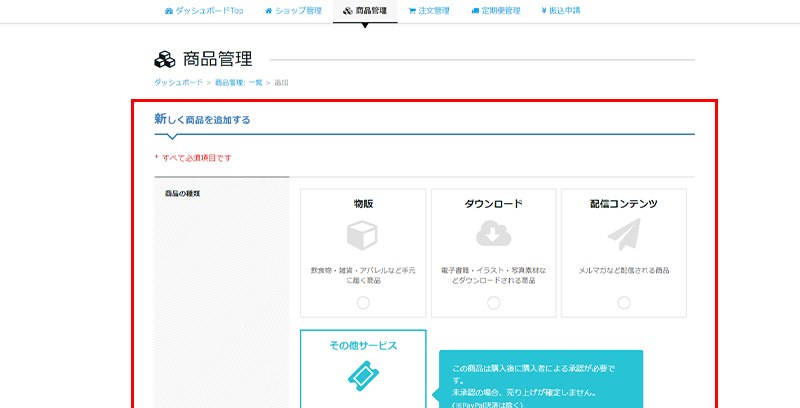Select the 物販 radio button

coord(362,302)
